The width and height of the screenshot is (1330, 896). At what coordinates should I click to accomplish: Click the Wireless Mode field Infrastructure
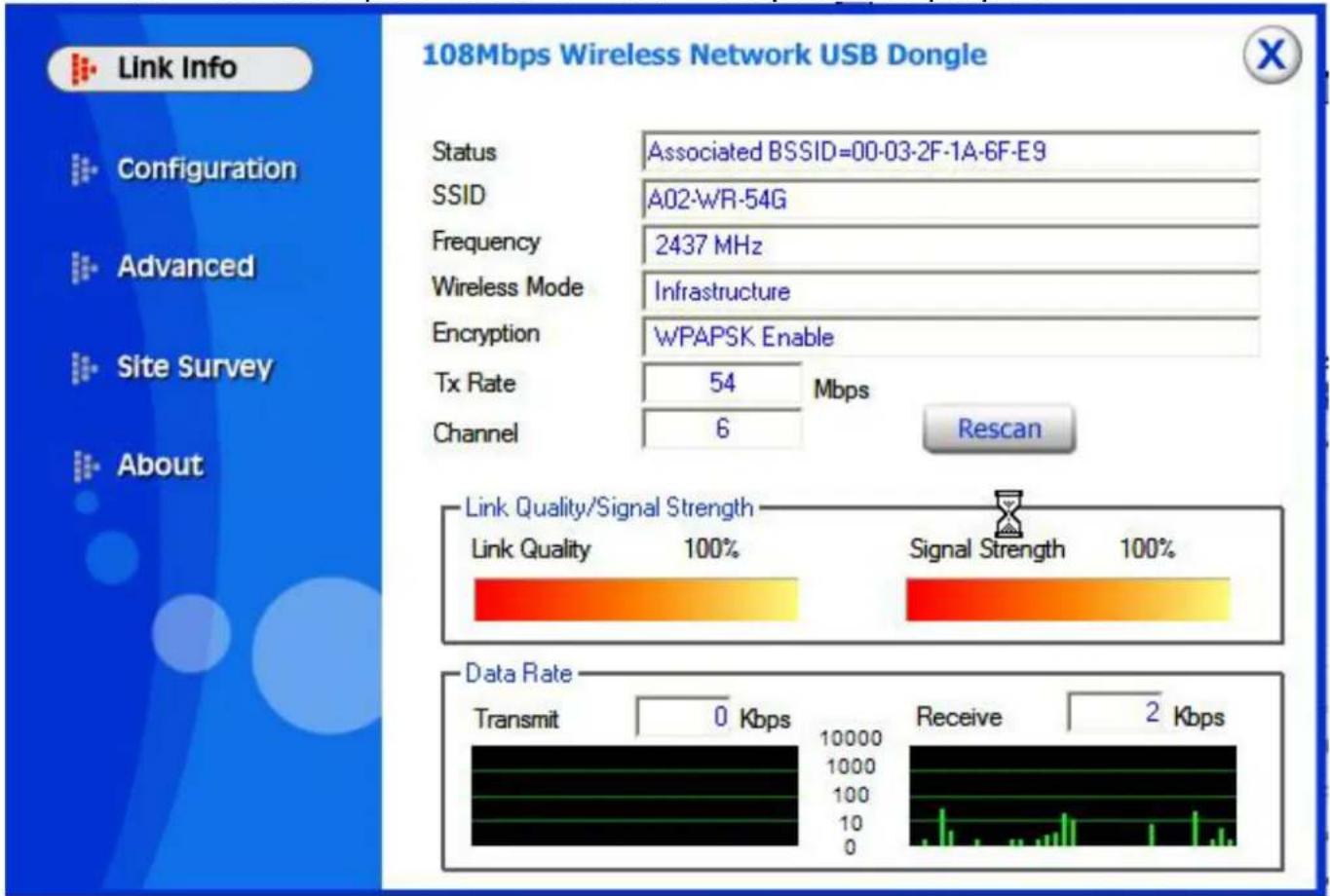[951, 291]
